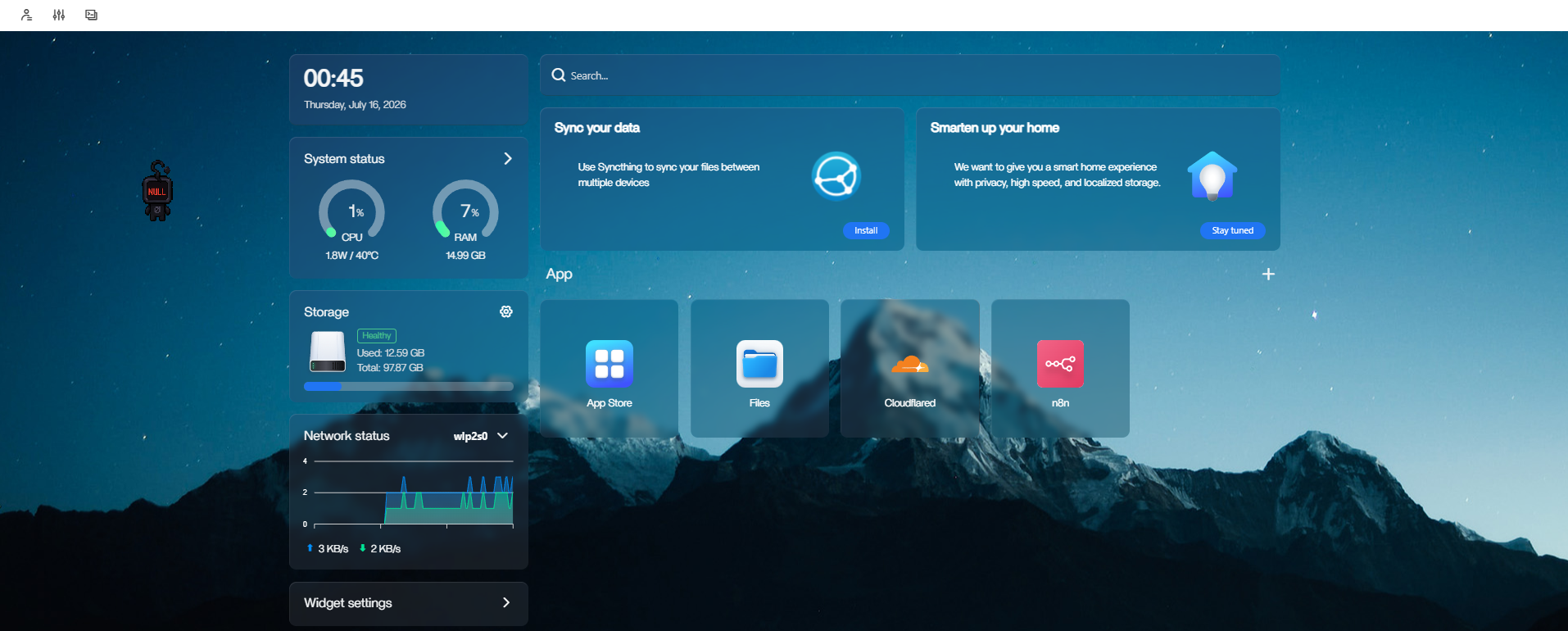
Task: Click the Sync your data heading
Action: (x=597, y=128)
